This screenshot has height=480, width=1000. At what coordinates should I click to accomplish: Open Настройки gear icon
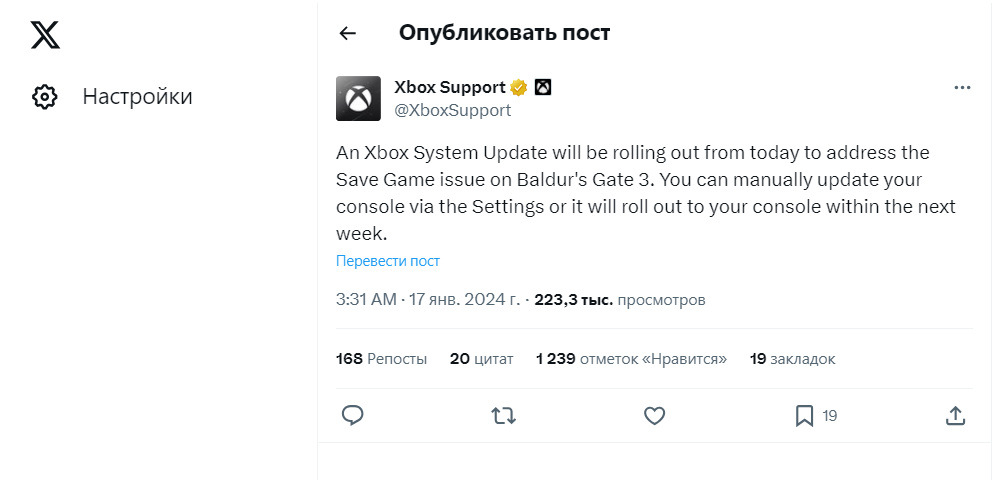pyautogui.click(x=45, y=97)
